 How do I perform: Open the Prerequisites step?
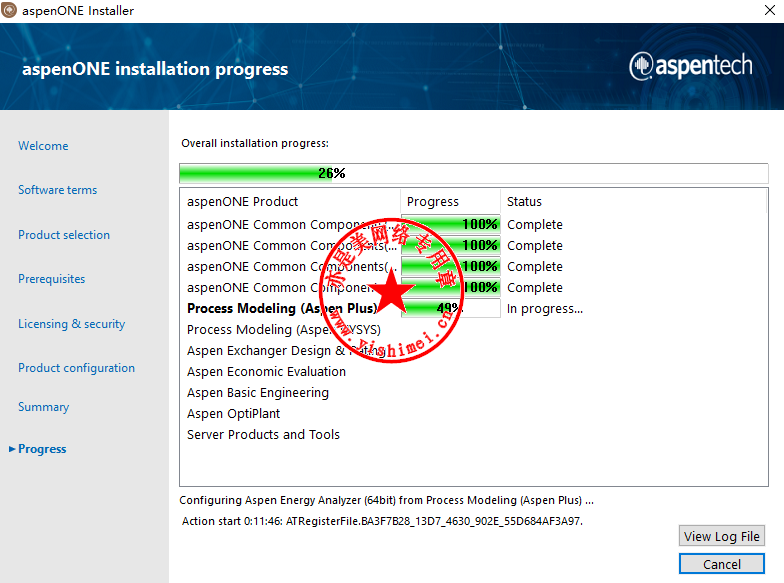tap(52, 279)
